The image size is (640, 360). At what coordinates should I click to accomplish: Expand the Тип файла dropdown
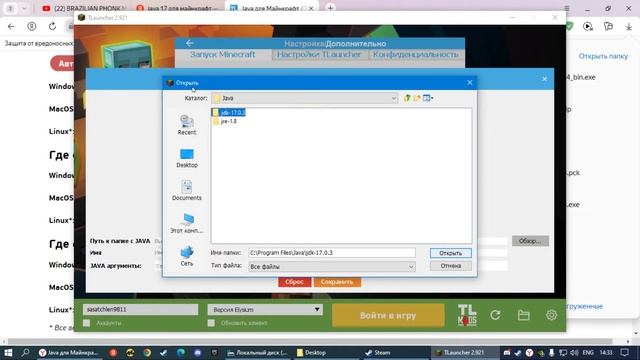coord(331,267)
